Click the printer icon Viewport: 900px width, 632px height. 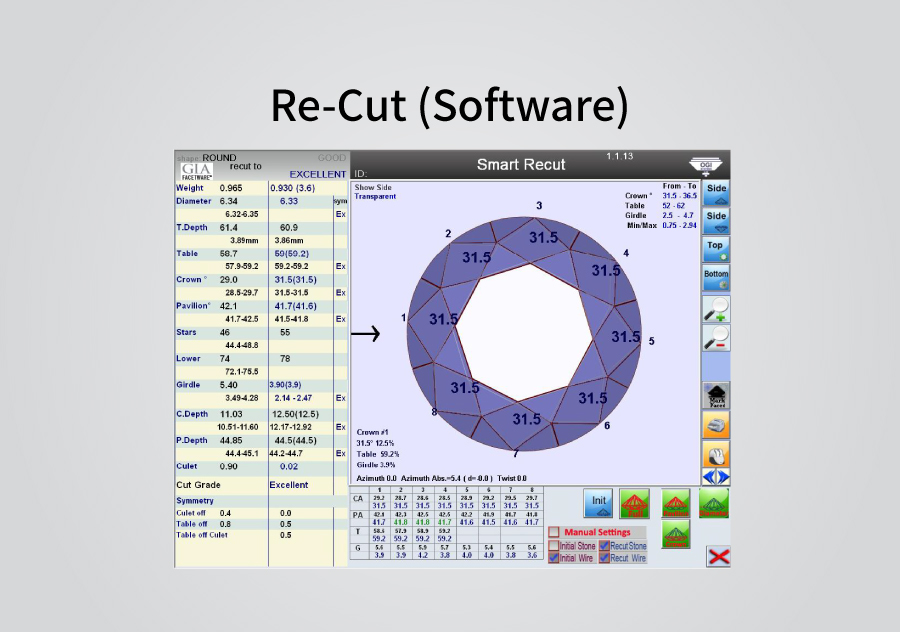point(716,424)
